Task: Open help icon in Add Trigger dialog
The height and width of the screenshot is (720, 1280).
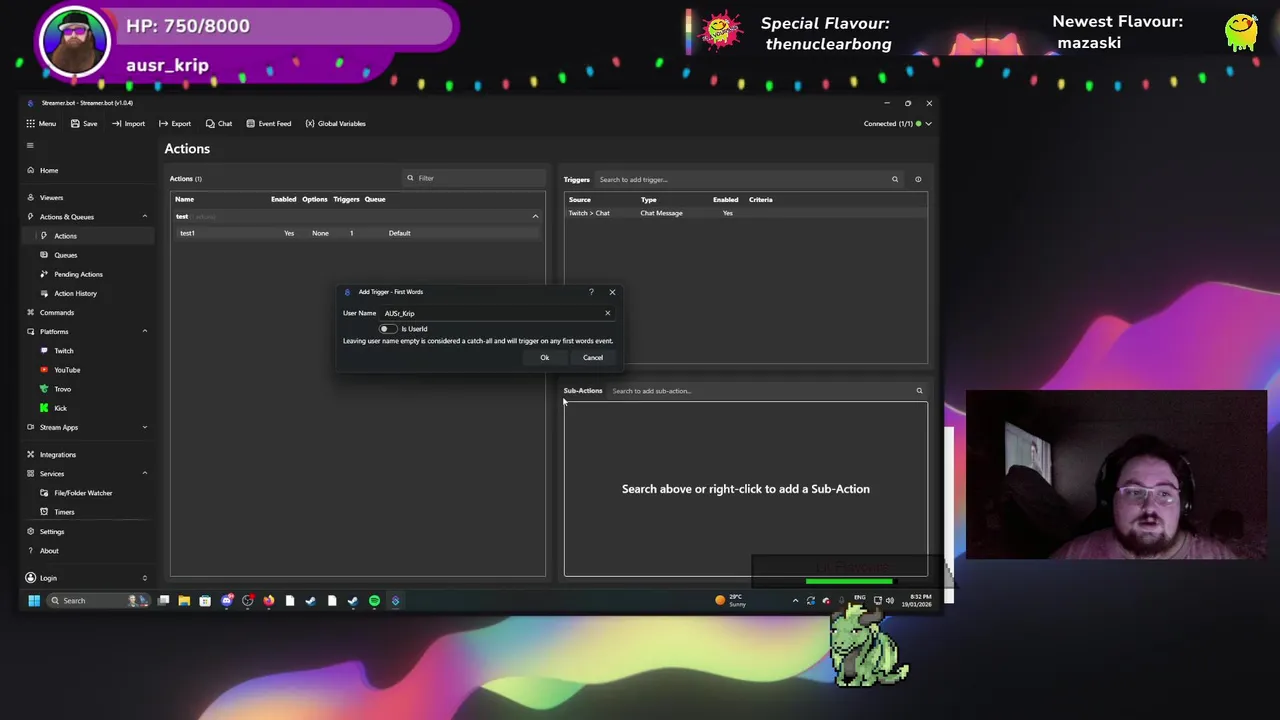Action: tap(590, 292)
